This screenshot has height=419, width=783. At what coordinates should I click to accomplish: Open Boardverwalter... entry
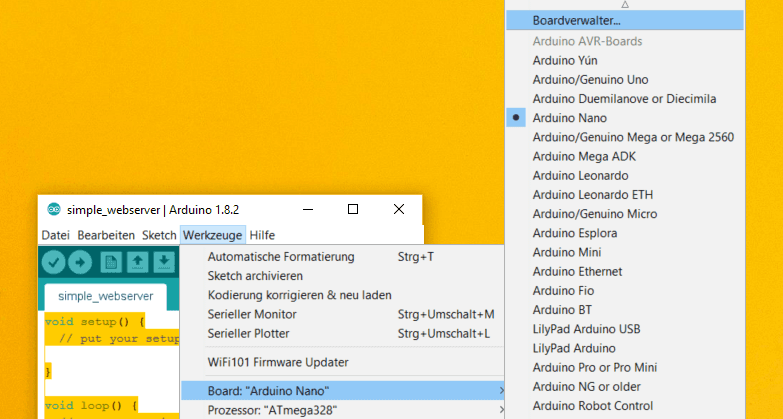pyautogui.click(x=576, y=20)
